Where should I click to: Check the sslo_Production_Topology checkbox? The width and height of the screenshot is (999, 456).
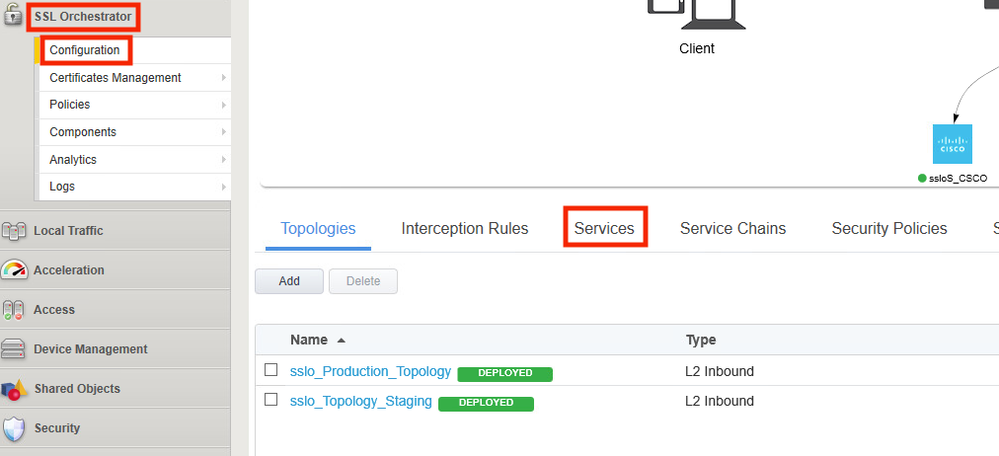271,371
